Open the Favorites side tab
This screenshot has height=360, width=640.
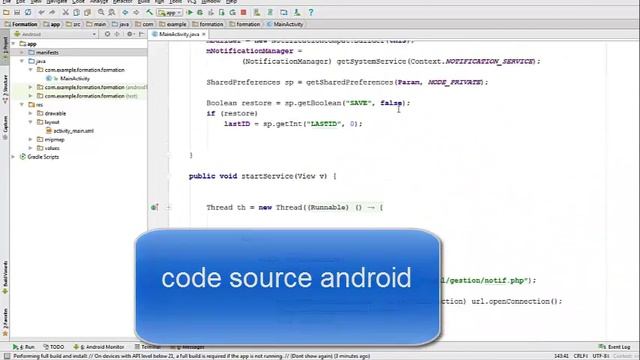[x=5, y=322]
